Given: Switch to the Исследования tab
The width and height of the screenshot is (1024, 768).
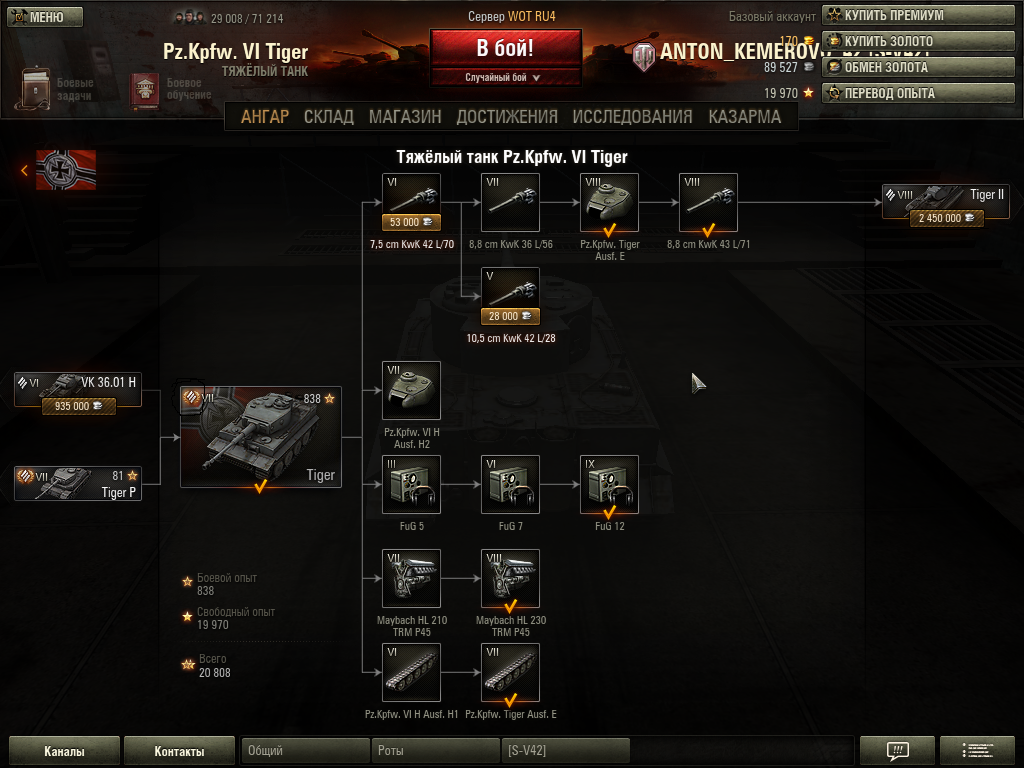Looking at the screenshot, I should [632, 116].
